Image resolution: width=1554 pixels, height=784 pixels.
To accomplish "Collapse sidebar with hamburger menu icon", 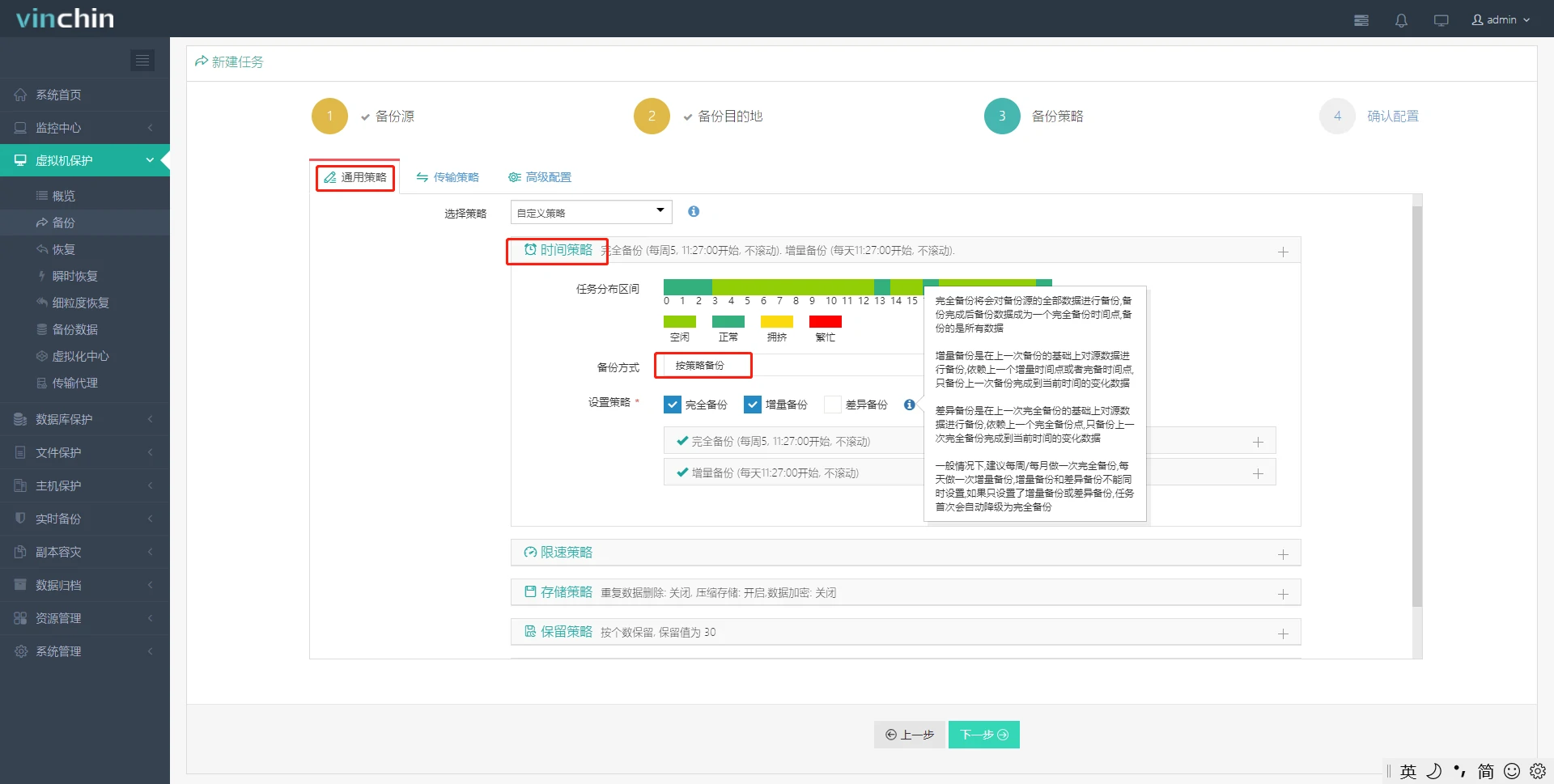I will point(142,60).
